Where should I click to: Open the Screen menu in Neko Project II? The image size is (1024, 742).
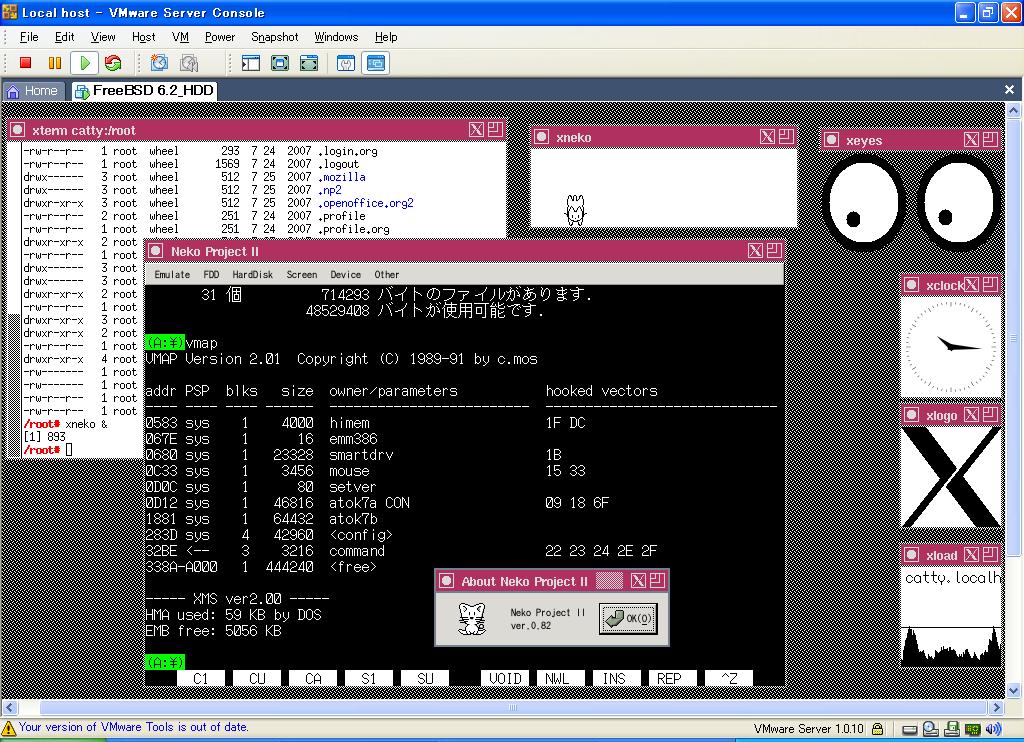pos(302,274)
